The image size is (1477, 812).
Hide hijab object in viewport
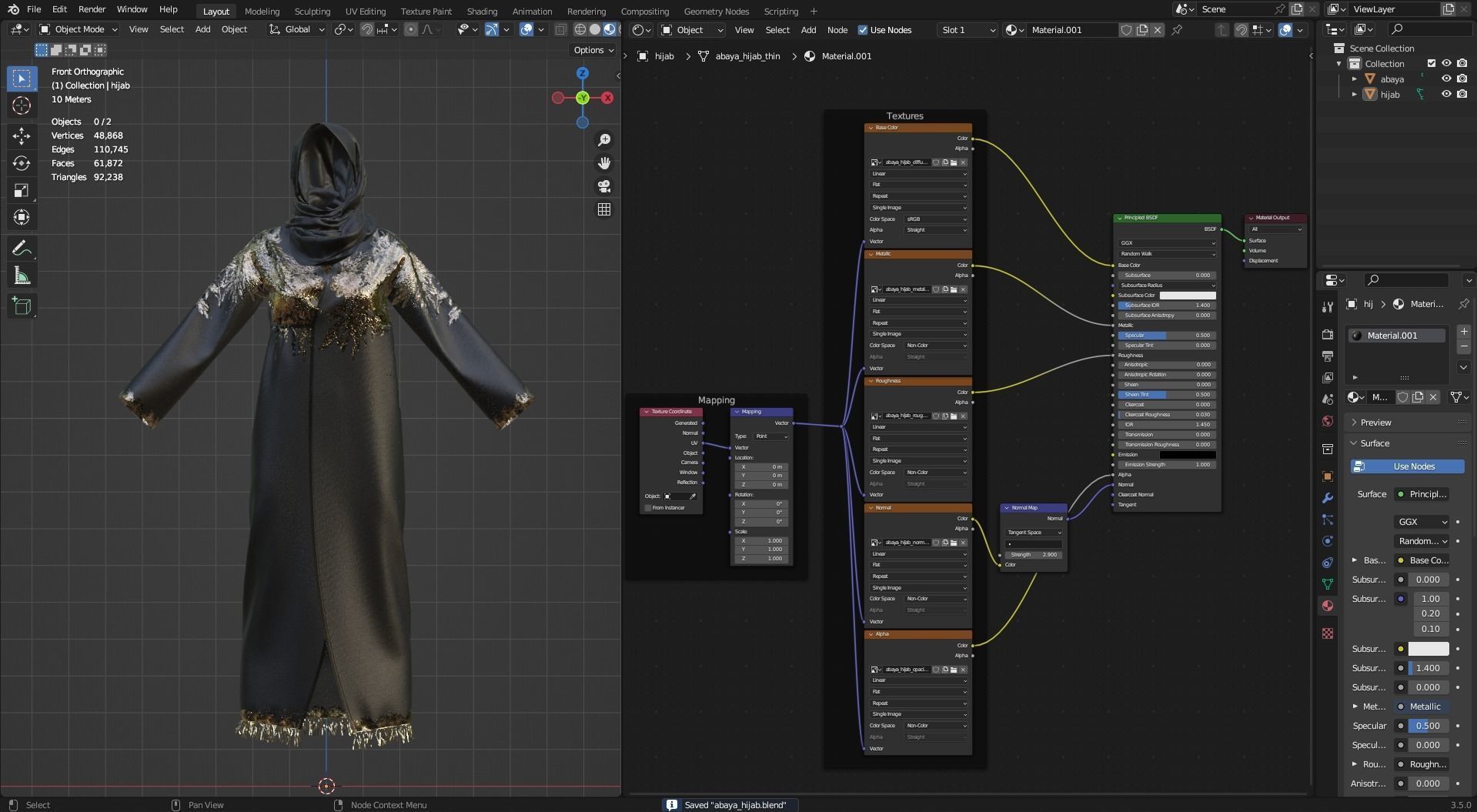point(1446,94)
